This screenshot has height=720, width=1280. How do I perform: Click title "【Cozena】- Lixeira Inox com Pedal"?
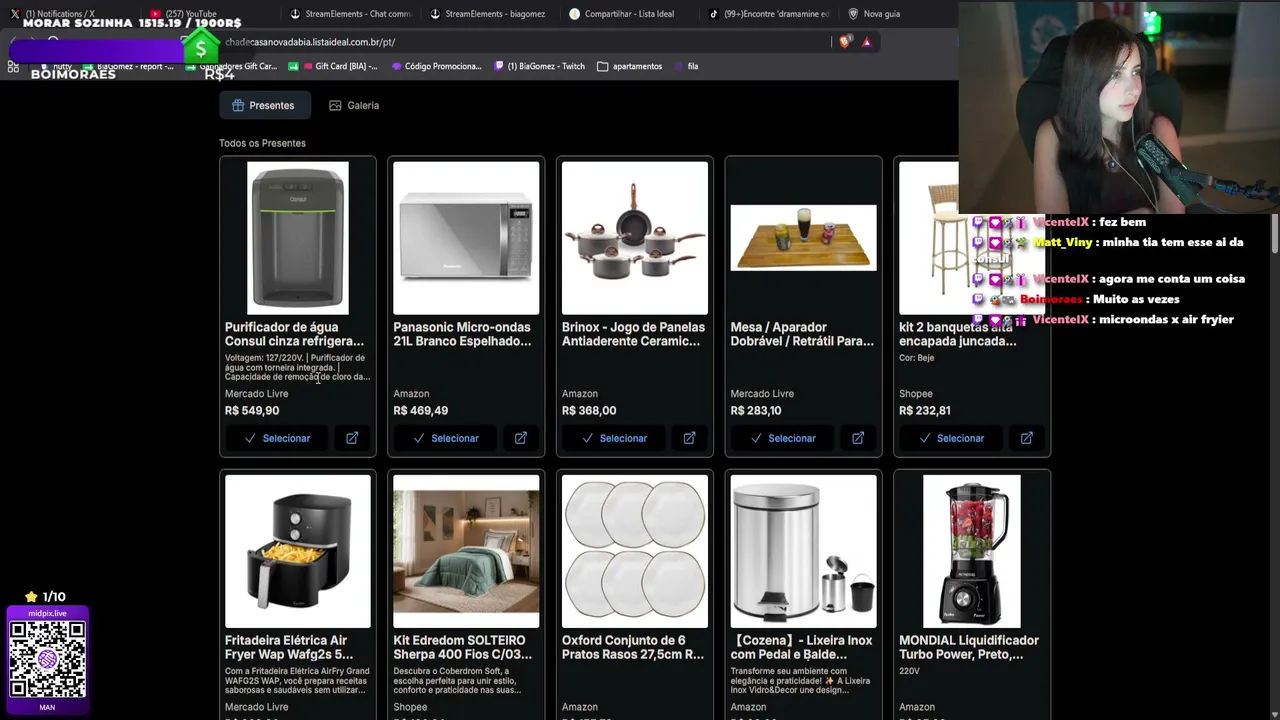click(x=801, y=647)
